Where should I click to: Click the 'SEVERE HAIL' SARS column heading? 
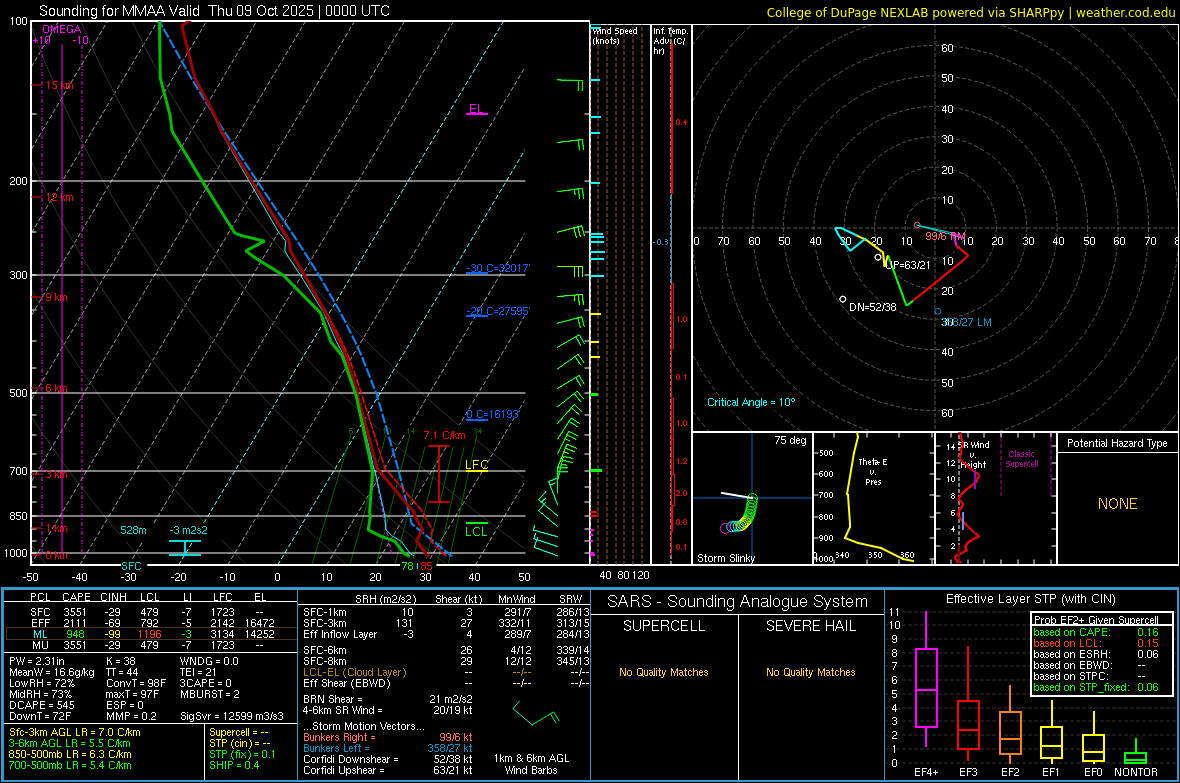(810, 626)
